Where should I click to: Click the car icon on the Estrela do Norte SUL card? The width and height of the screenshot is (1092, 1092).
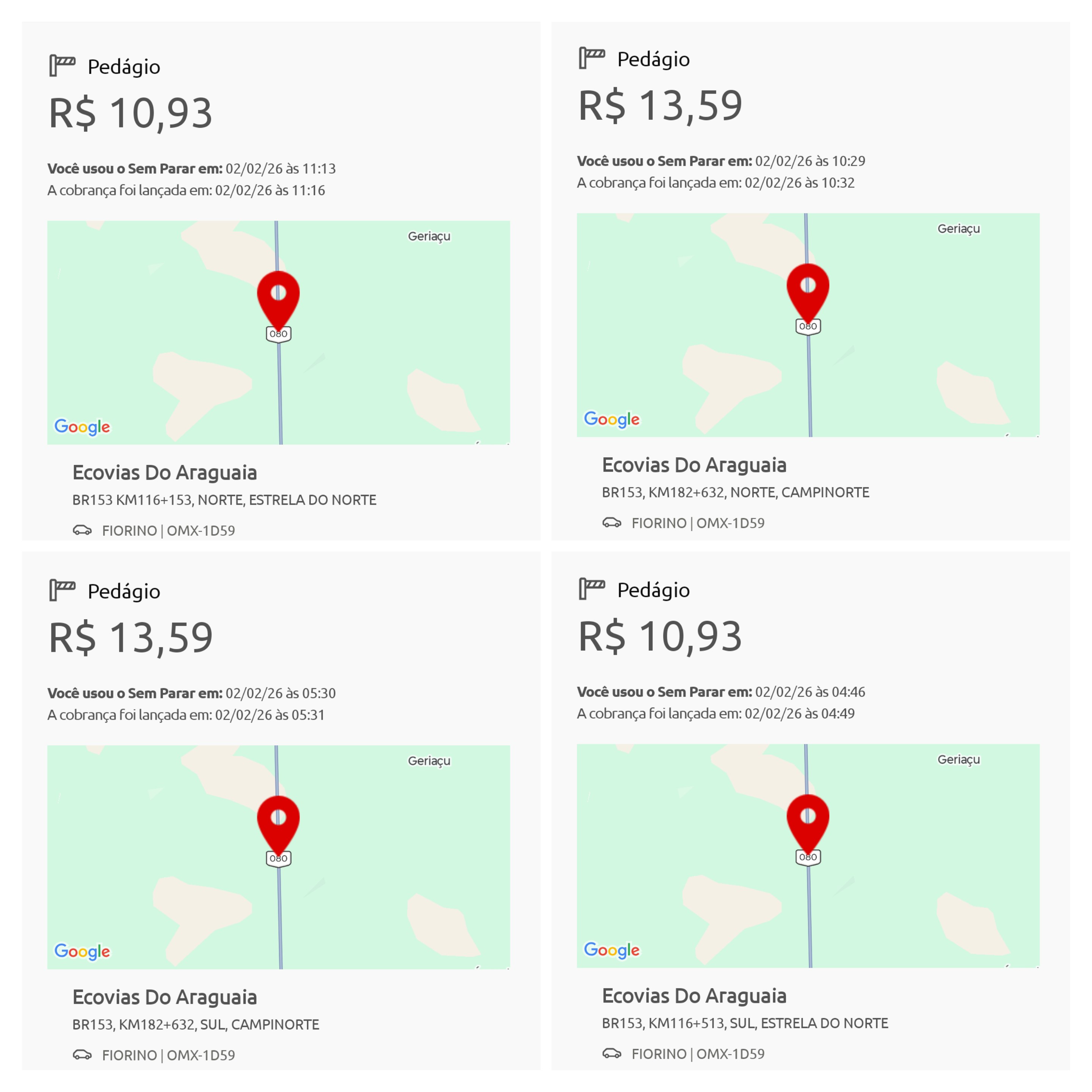pos(612,1053)
